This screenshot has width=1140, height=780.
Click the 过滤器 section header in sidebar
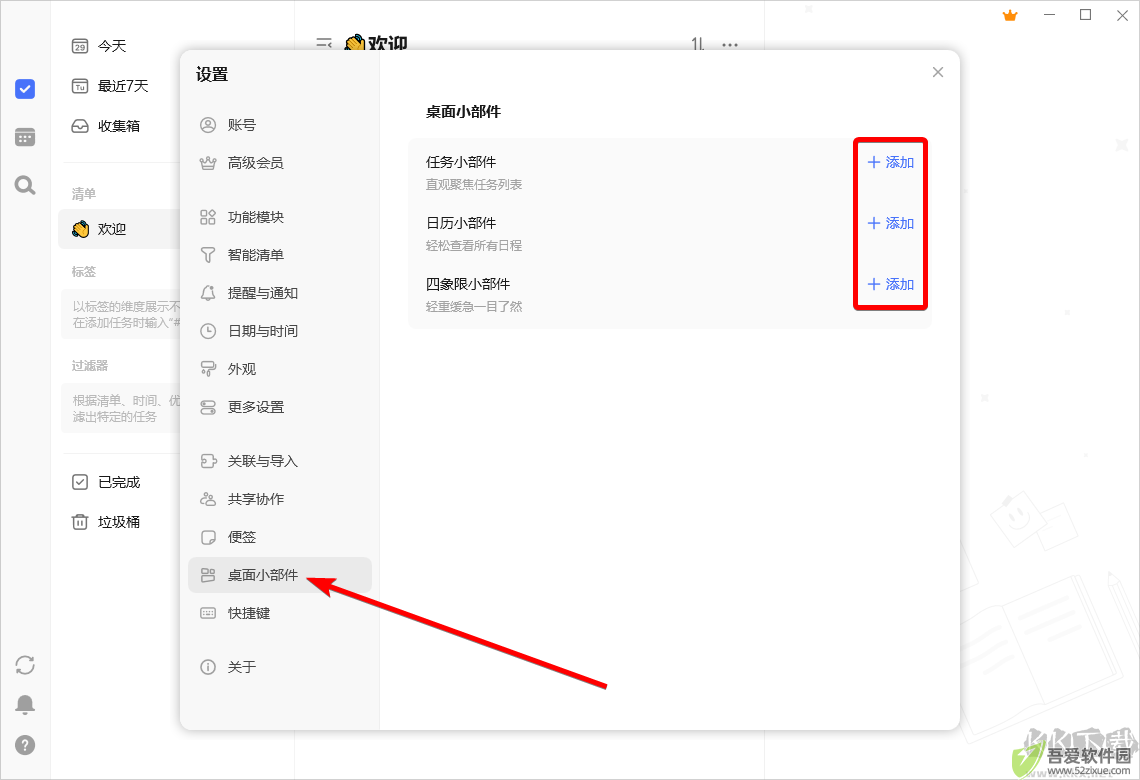pos(89,366)
